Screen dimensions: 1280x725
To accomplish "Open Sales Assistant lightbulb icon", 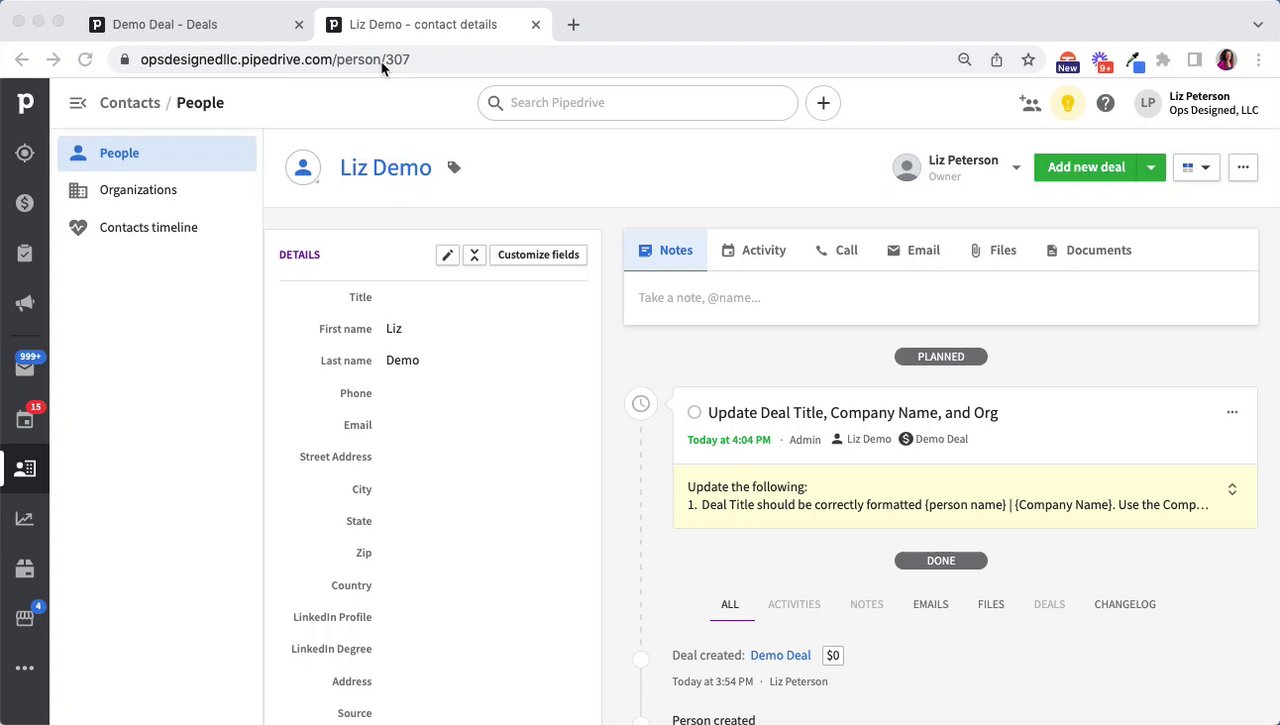I will pyautogui.click(x=1068, y=103).
